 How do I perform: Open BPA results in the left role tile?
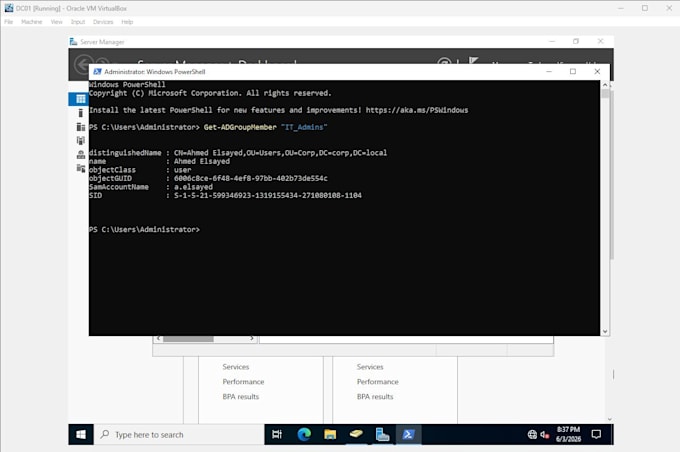241,396
